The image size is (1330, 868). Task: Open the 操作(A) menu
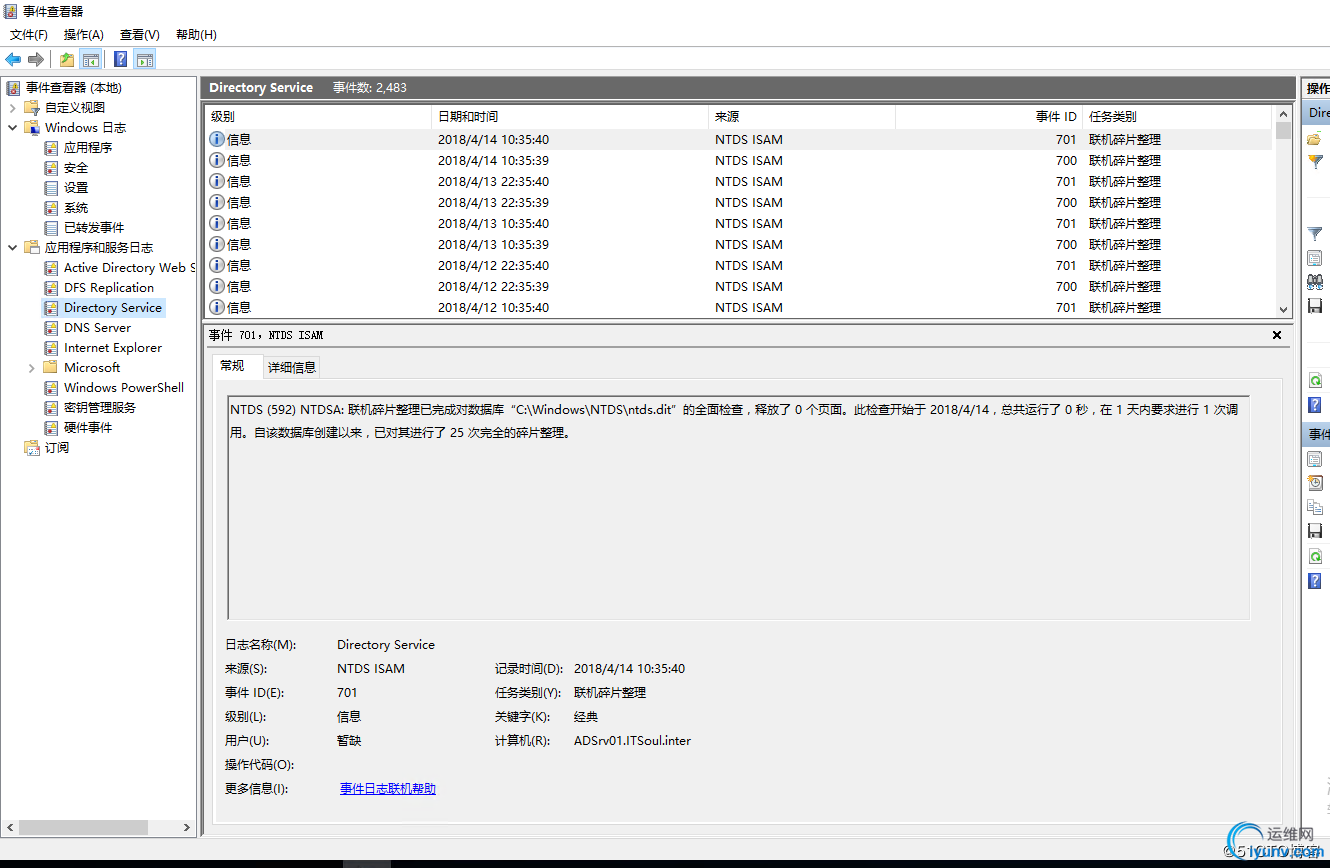tap(84, 35)
